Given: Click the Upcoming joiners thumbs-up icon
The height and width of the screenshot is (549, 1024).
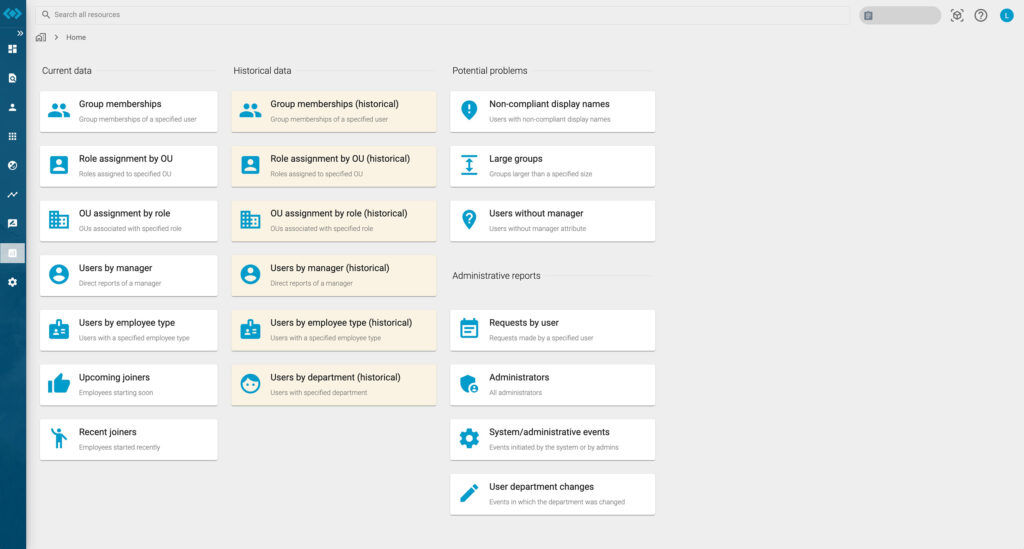Looking at the screenshot, I should (x=59, y=384).
